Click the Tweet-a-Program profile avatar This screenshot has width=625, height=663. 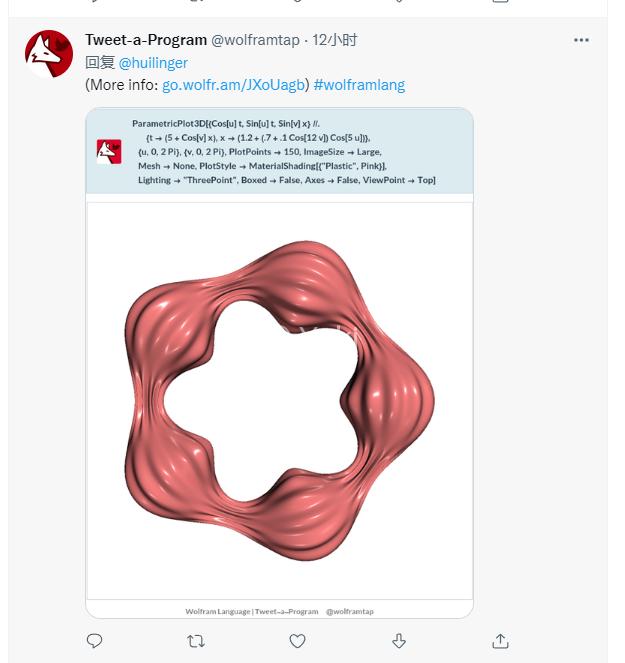pyautogui.click(x=48, y=55)
